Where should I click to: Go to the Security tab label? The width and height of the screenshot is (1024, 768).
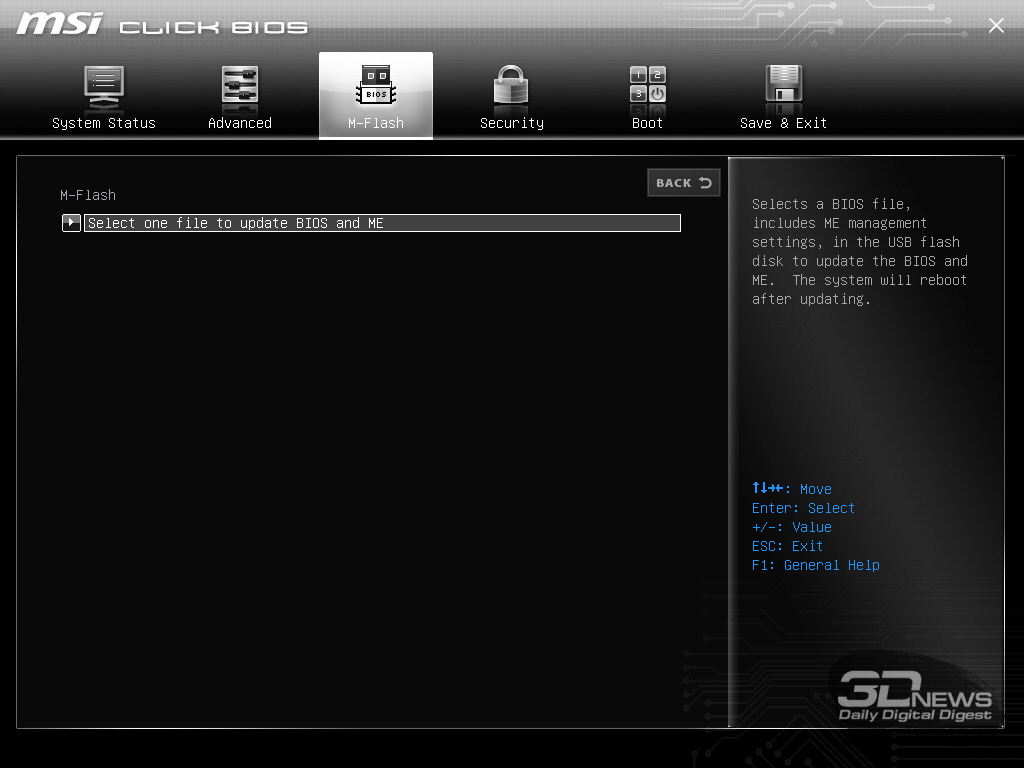[x=512, y=123]
